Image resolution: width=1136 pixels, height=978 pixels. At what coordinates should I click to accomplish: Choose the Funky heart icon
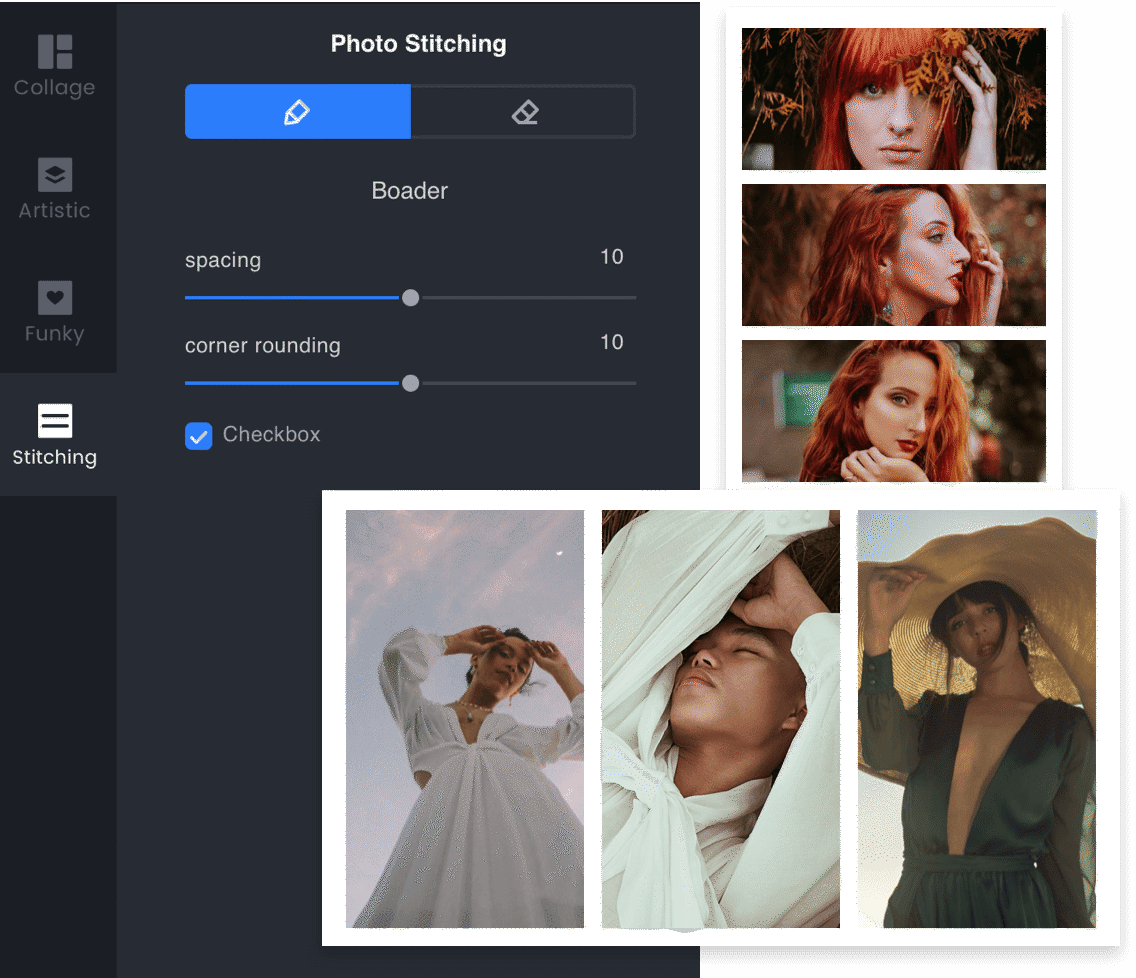[55, 298]
